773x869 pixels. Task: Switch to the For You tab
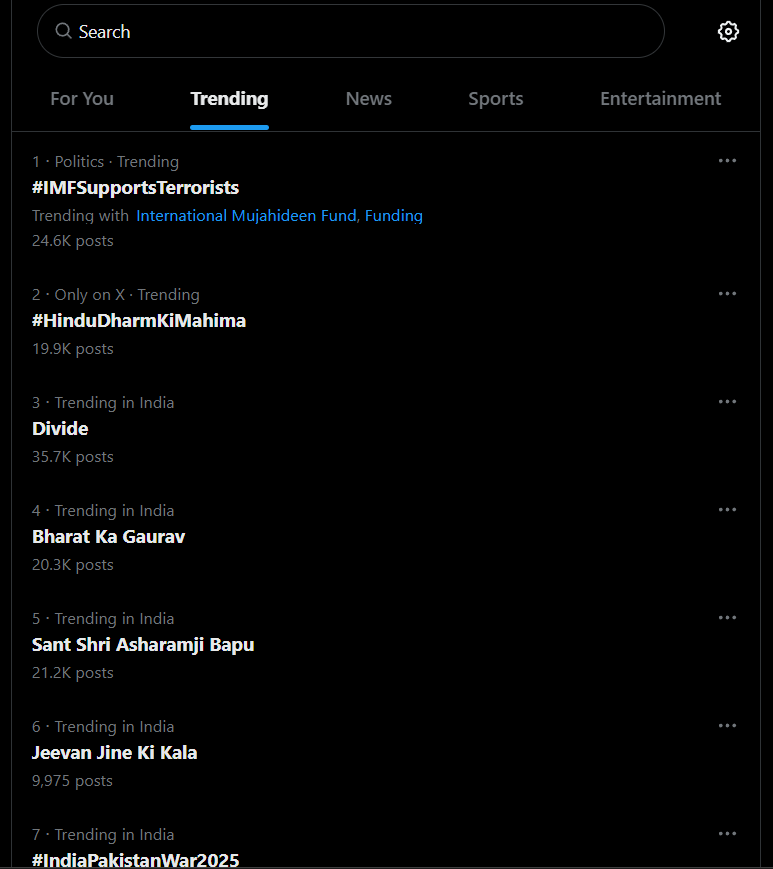pos(82,99)
